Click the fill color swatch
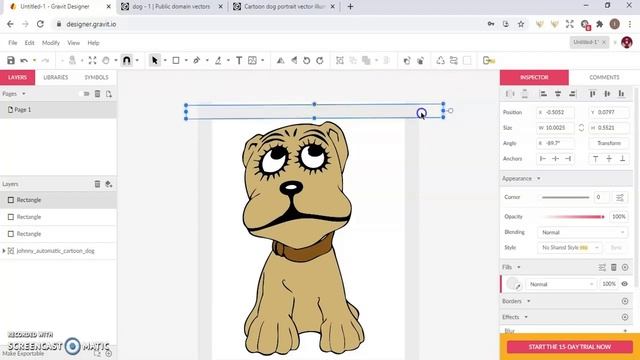The width and height of the screenshot is (640, 360). (512, 284)
